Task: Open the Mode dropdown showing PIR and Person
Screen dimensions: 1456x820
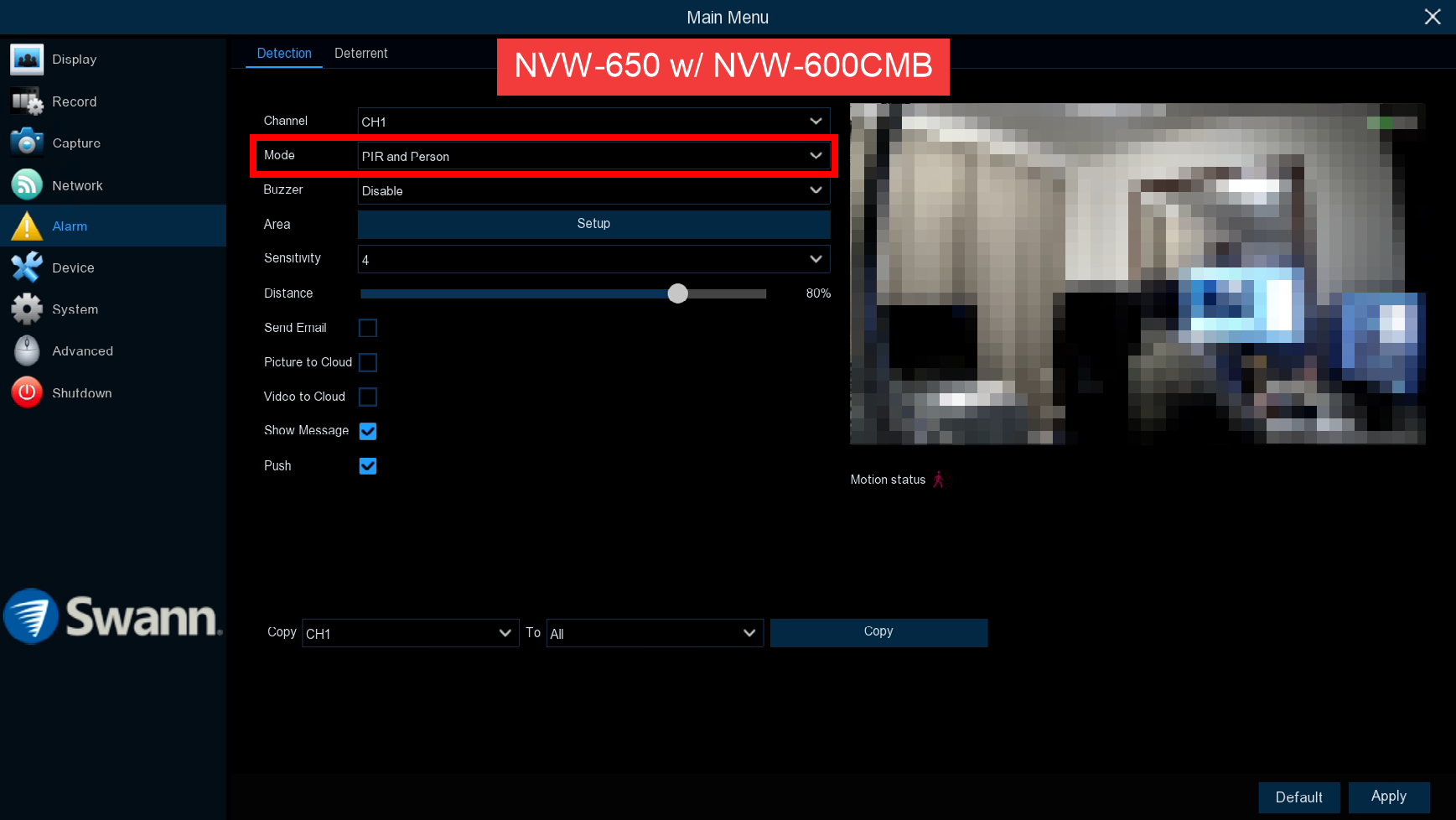Action: click(x=593, y=156)
